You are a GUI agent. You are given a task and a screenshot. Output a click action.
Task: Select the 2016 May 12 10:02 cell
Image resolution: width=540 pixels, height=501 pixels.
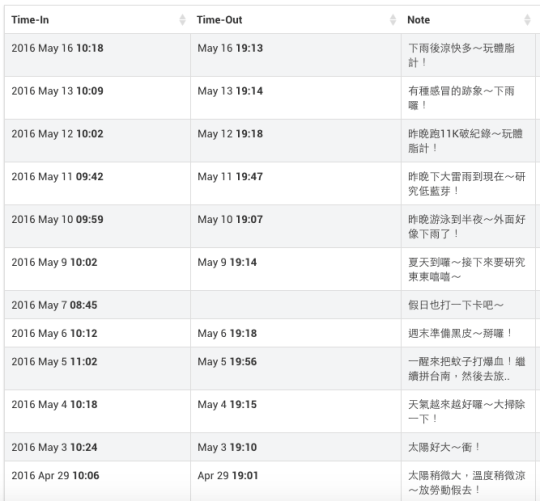pyautogui.click(x=97, y=141)
